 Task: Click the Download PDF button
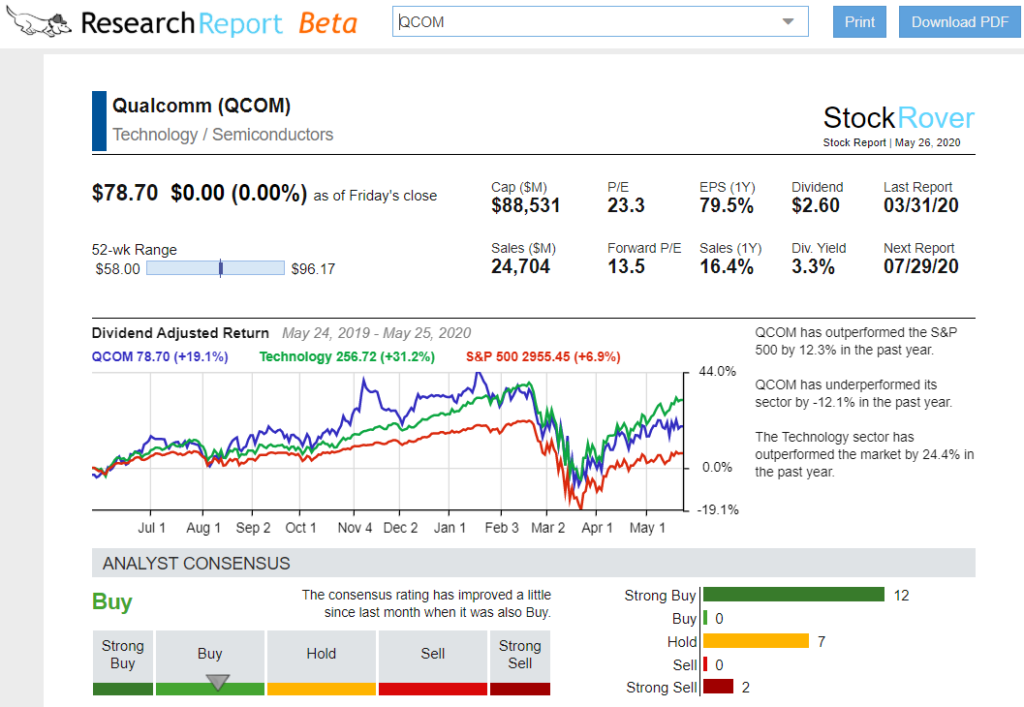[959, 21]
